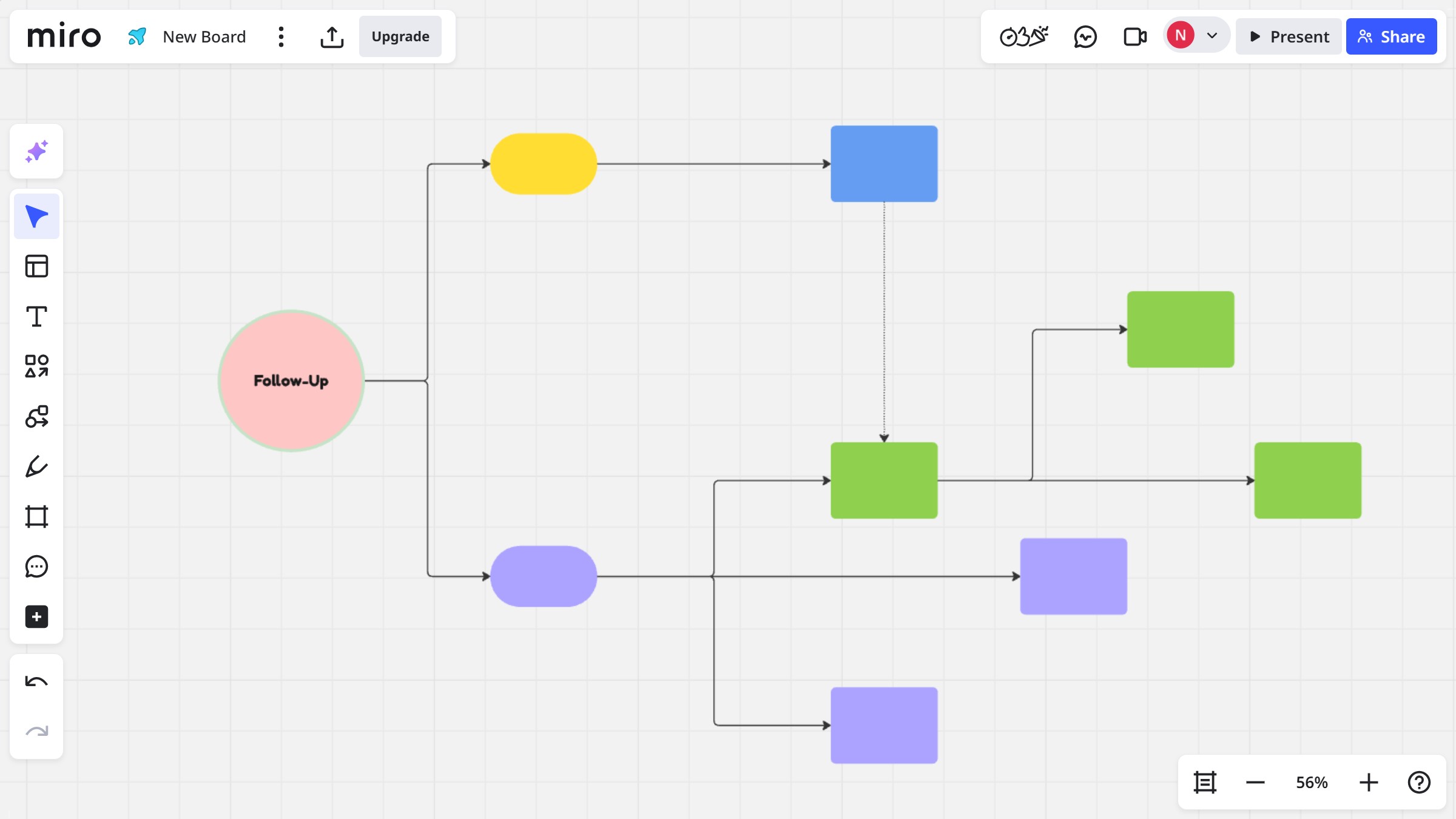Open the Miro AI assistant
The height and width of the screenshot is (819, 1456).
tap(36, 151)
